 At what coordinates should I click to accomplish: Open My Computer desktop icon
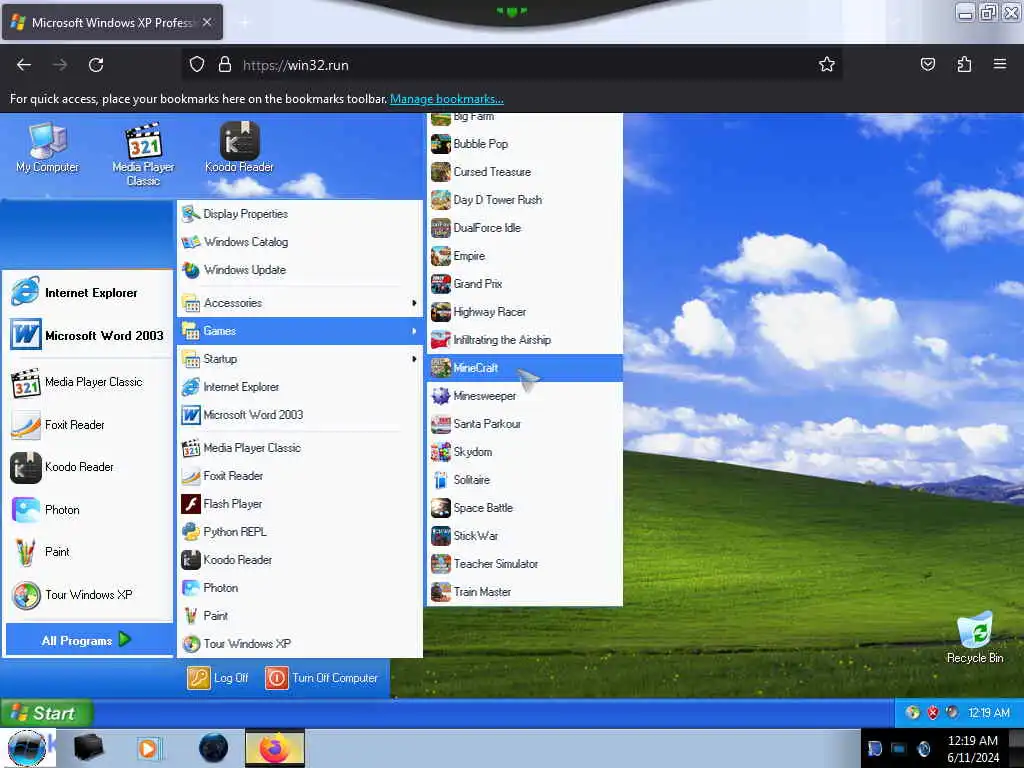(47, 148)
